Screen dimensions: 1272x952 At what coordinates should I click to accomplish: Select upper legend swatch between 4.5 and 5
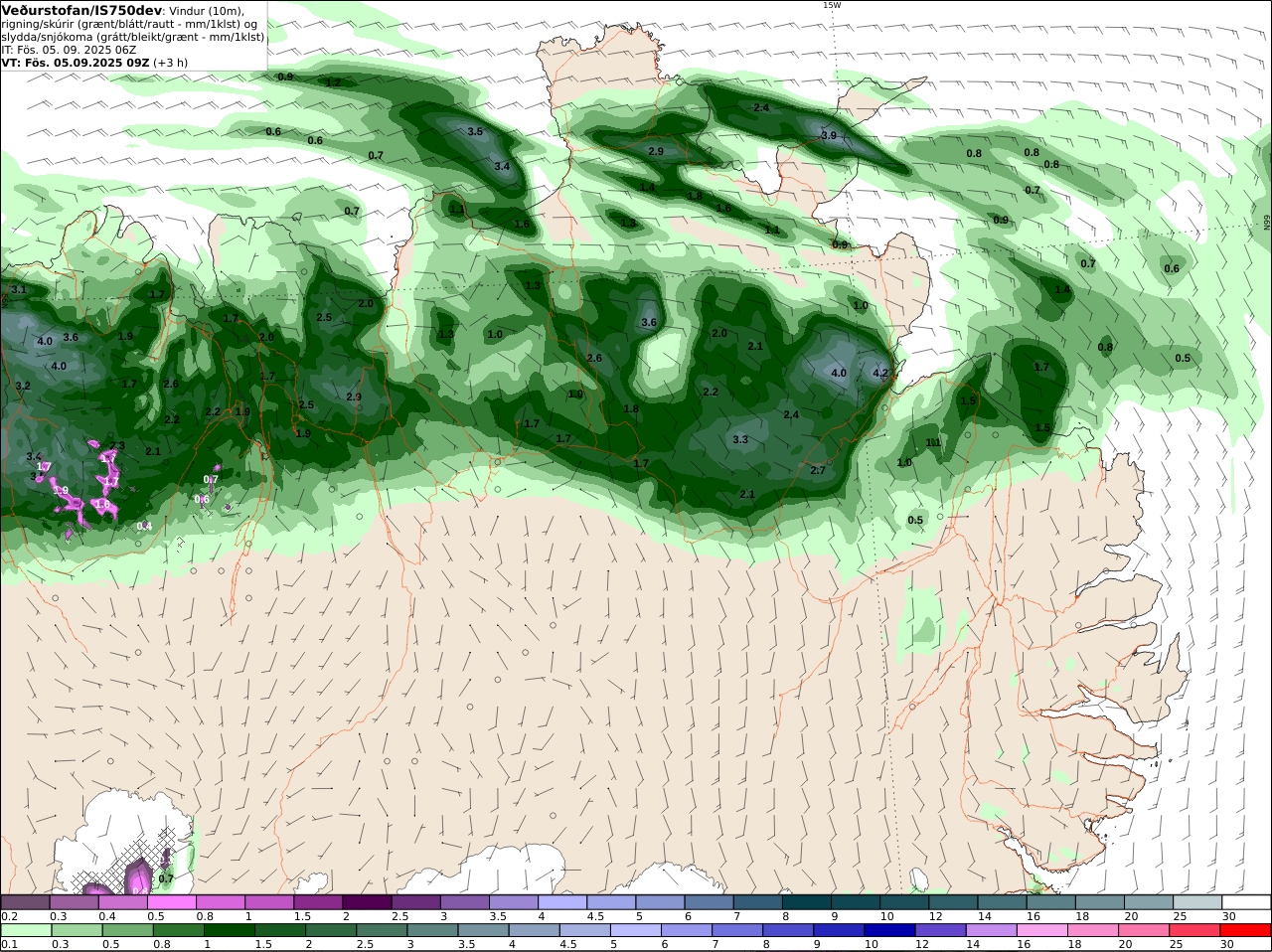point(612,902)
